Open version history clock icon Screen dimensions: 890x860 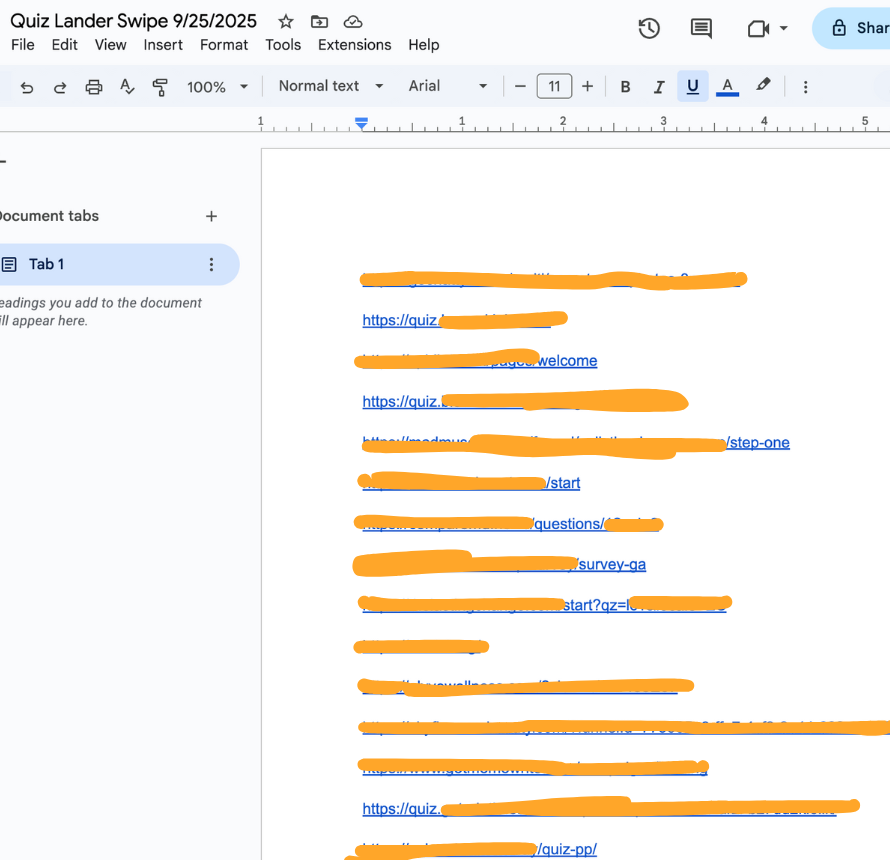(649, 28)
